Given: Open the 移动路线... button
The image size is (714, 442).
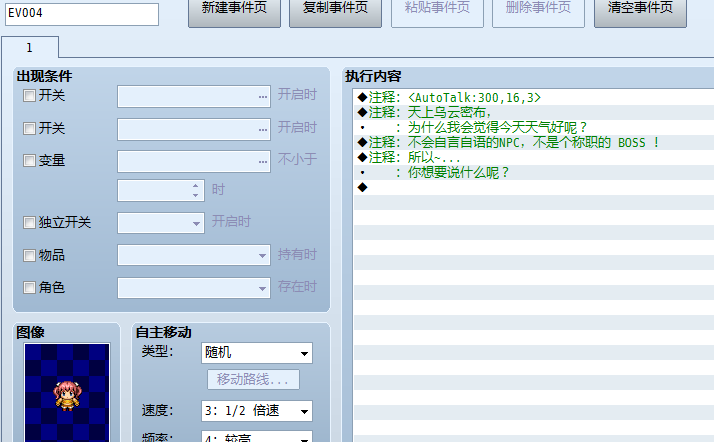Looking at the screenshot, I should pos(253,379).
